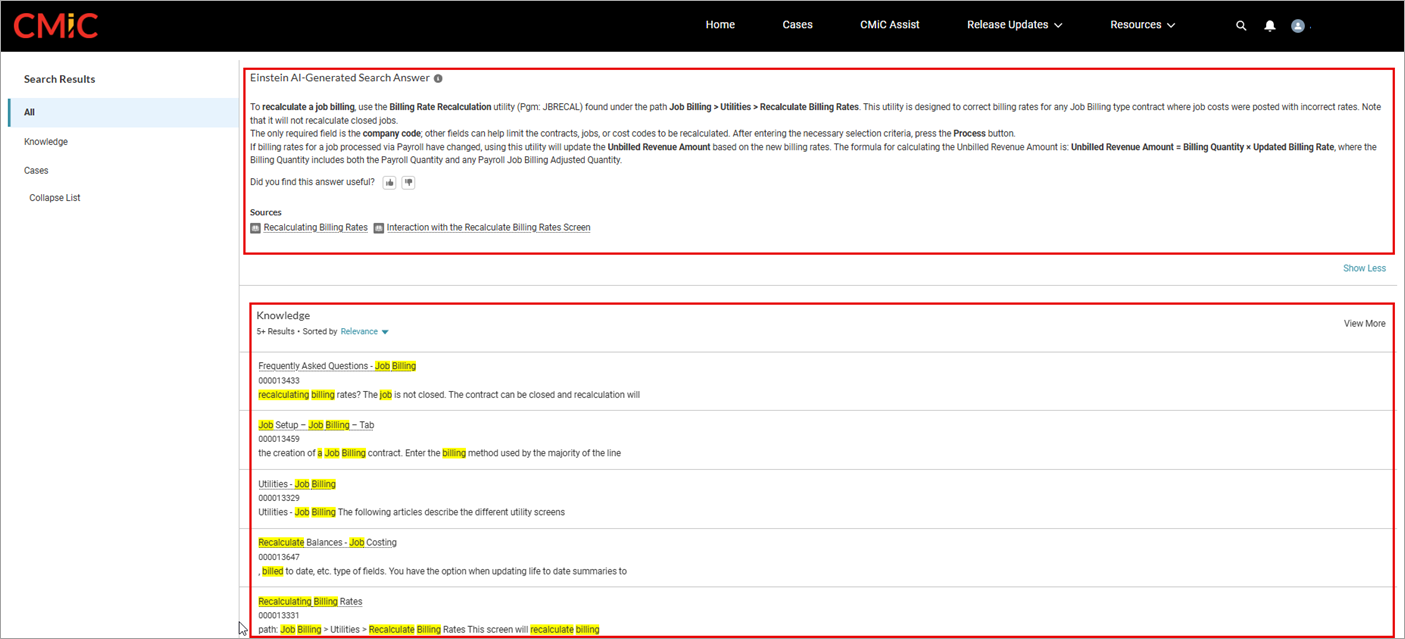This screenshot has width=1405, height=639.
Task: Click Show Less under the AI answer
Action: click(1364, 268)
